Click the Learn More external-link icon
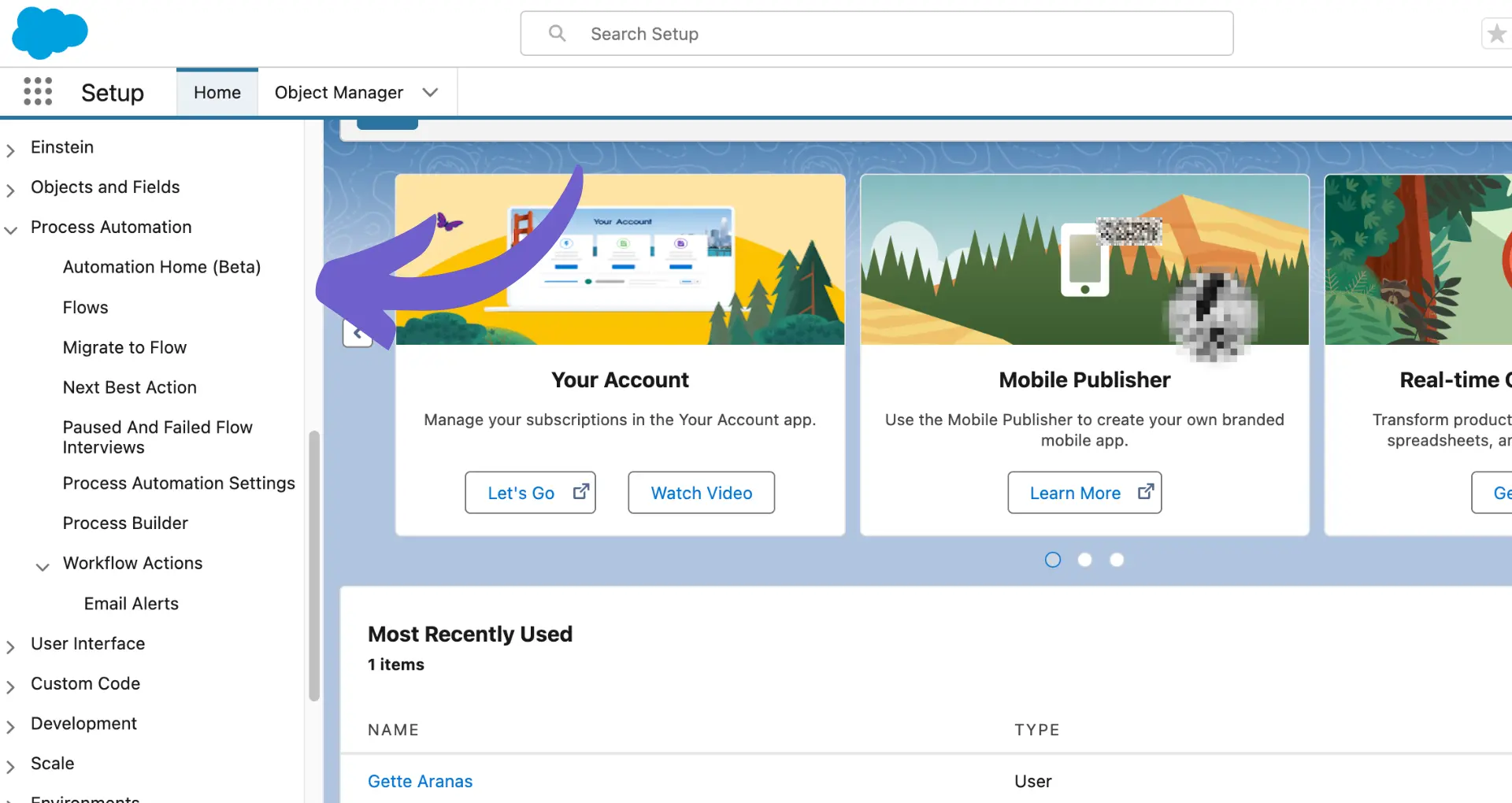Image resolution: width=1512 pixels, height=803 pixels. 1146,491
